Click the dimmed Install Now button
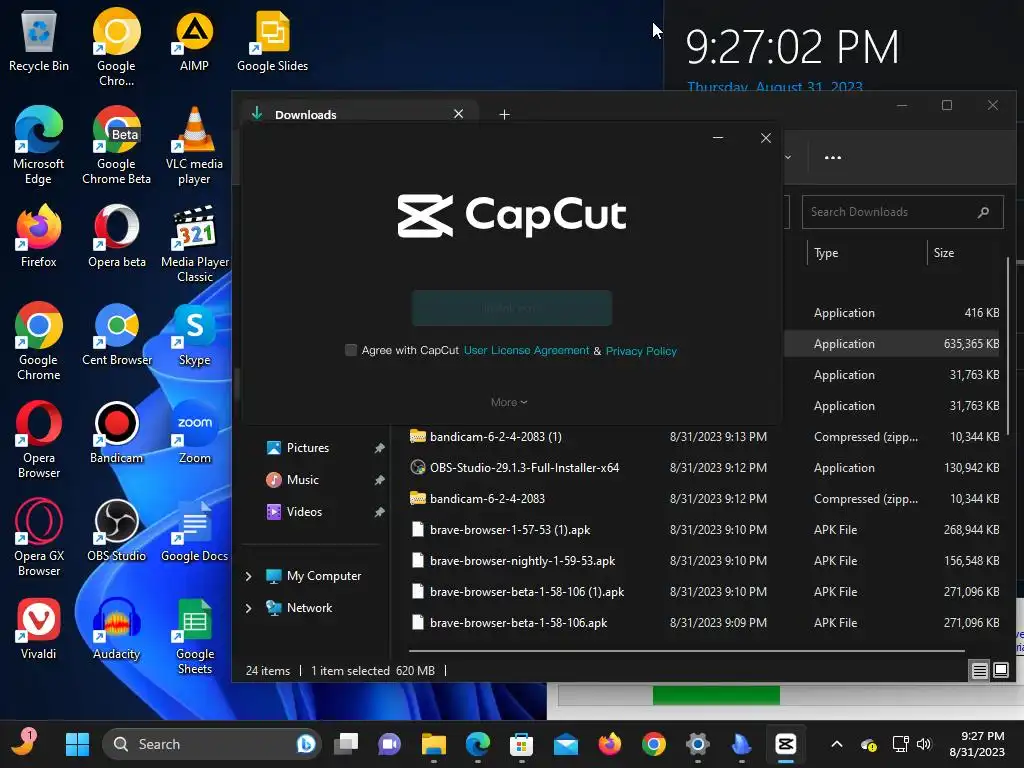 pos(511,308)
